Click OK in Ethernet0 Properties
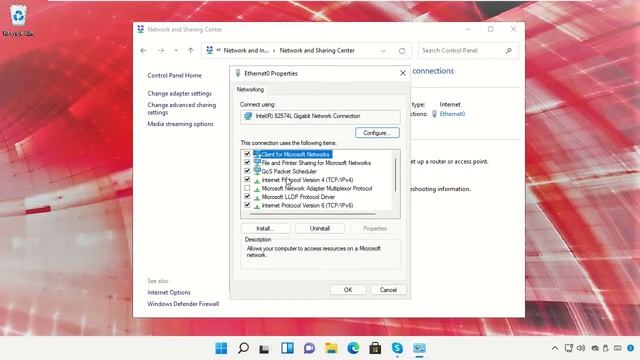The image size is (640, 360). coord(348,290)
